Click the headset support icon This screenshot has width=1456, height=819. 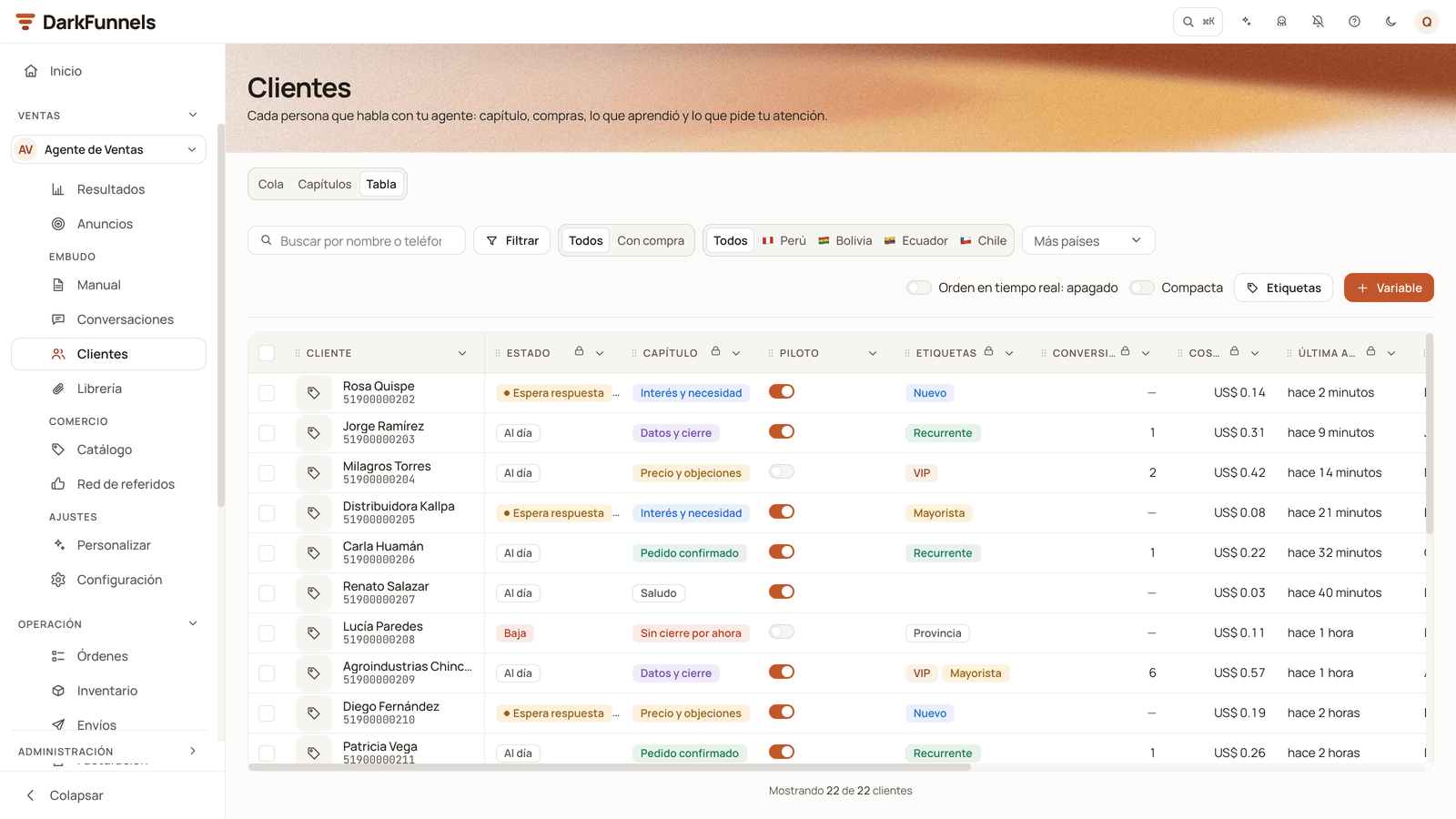1281,22
